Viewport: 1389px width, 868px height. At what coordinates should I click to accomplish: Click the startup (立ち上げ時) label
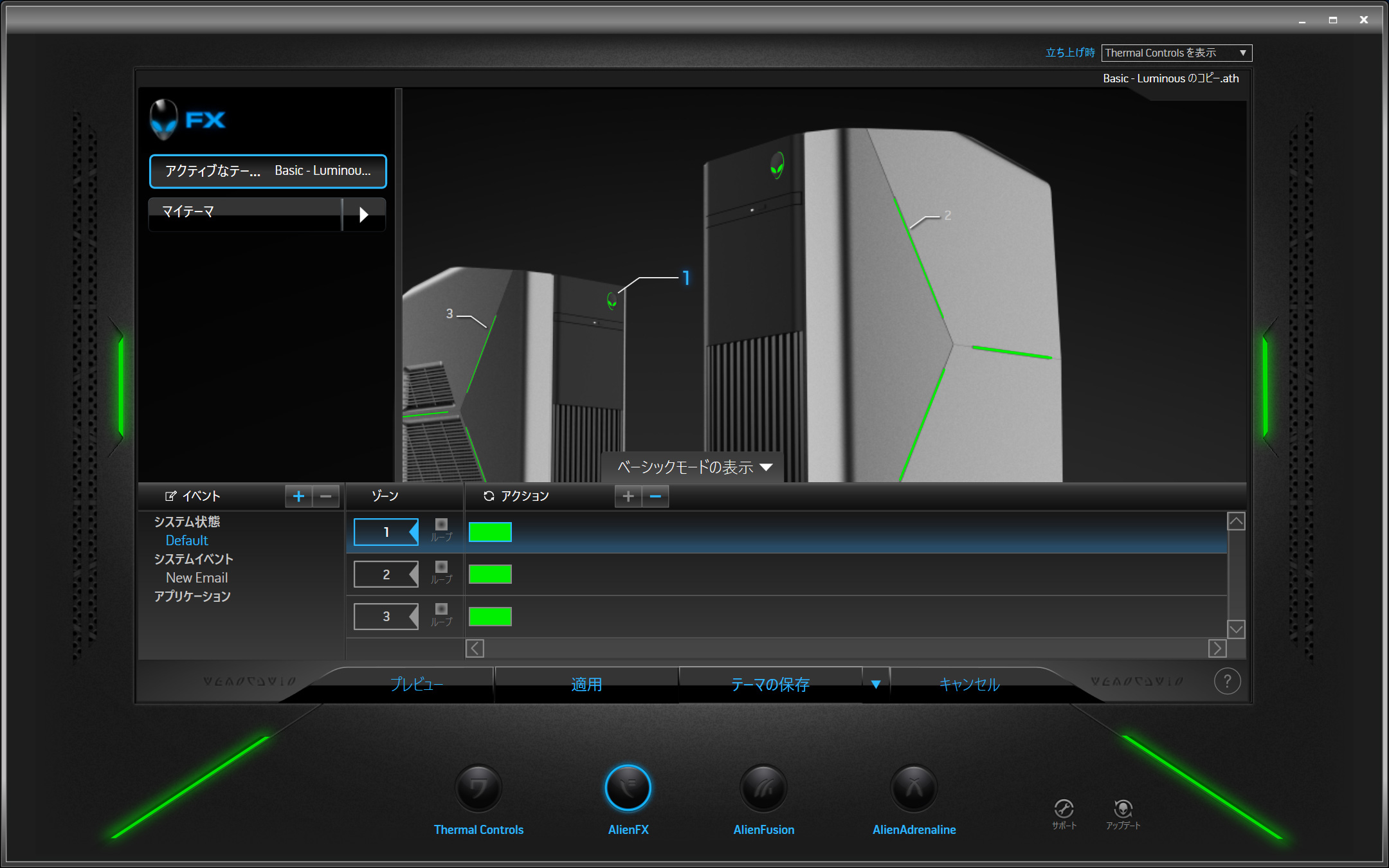[x=1069, y=53]
